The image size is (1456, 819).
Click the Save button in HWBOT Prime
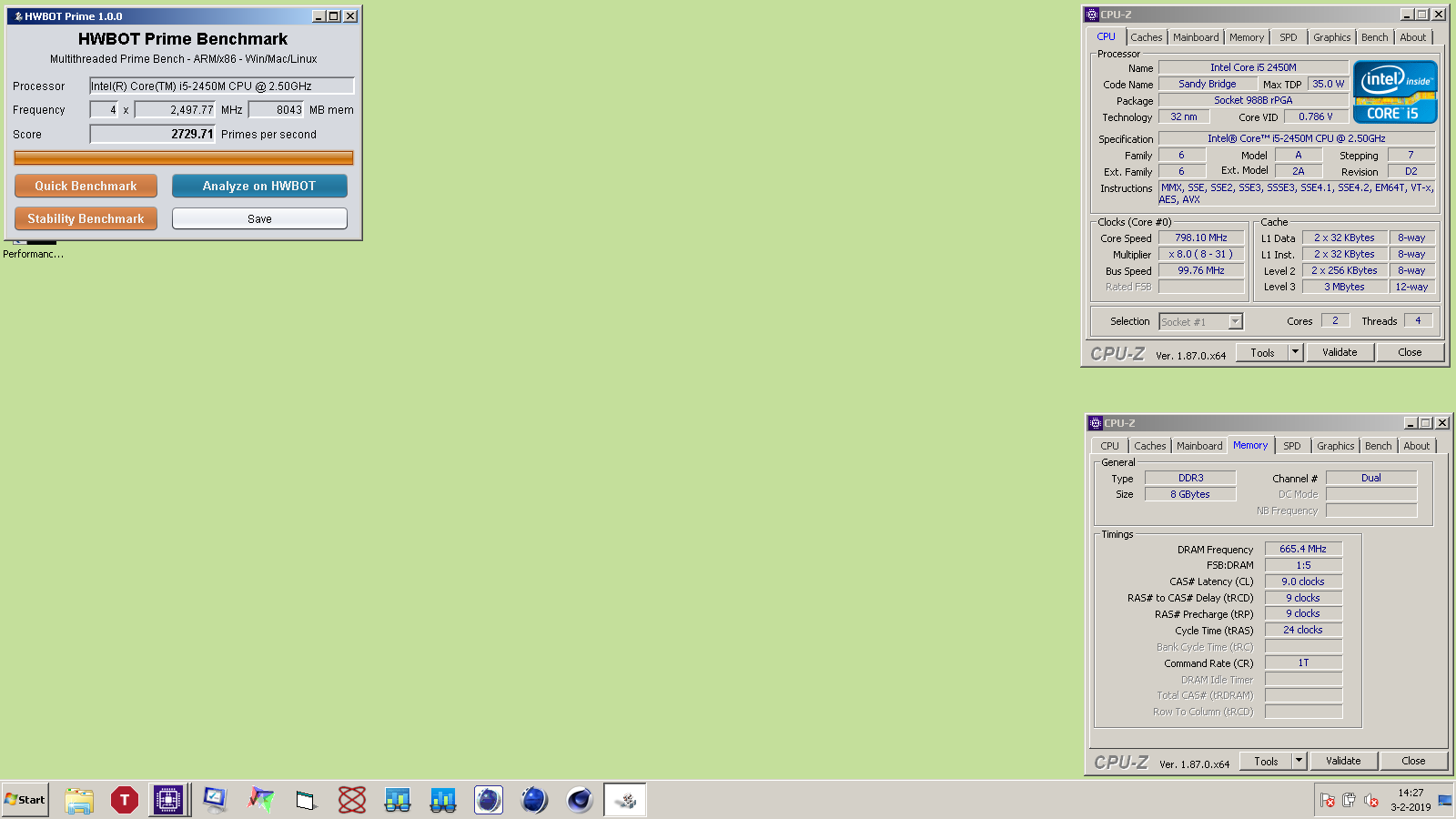point(259,218)
